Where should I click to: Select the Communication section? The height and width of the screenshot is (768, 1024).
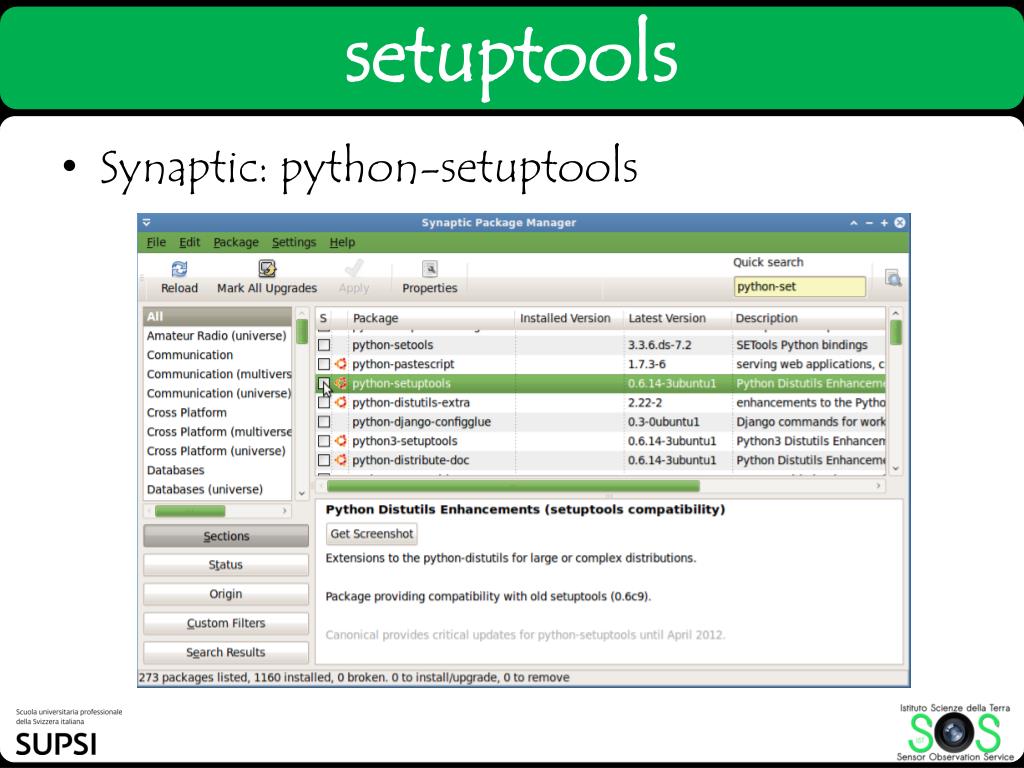(217, 355)
